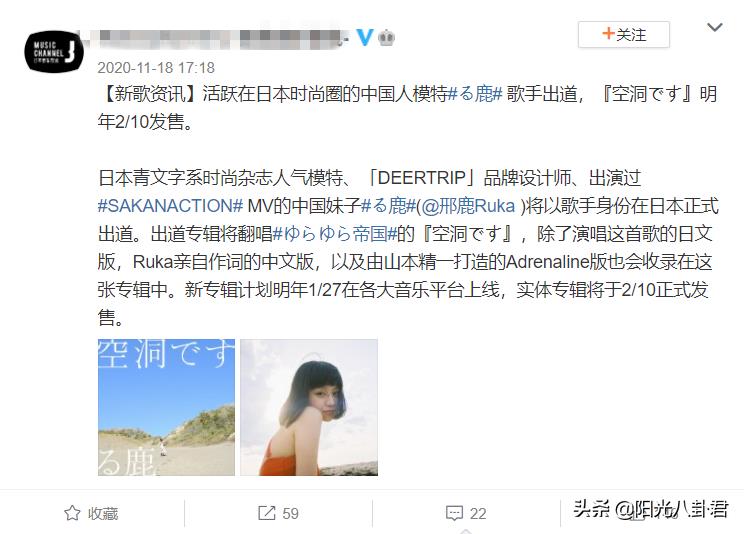
Task: Open the 空洞です album cover thumbnail
Action: point(166,407)
